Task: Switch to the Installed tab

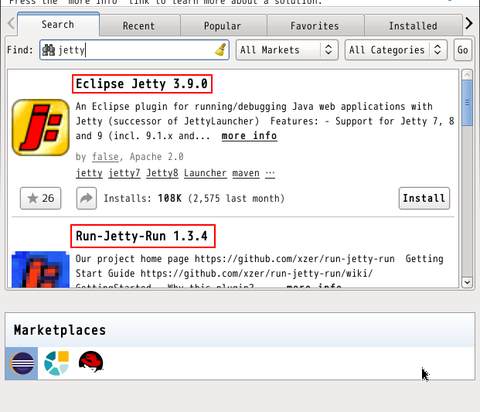Action: tap(413, 26)
